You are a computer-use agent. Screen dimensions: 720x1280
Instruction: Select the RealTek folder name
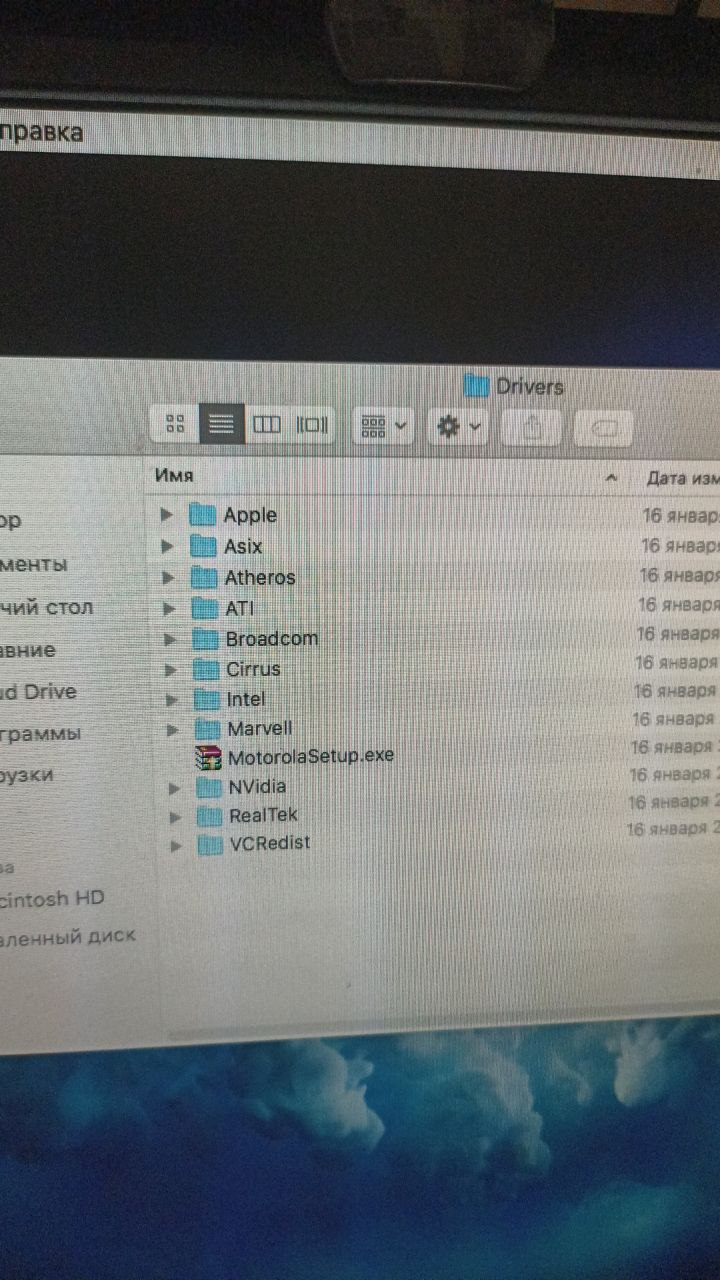point(263,815)
